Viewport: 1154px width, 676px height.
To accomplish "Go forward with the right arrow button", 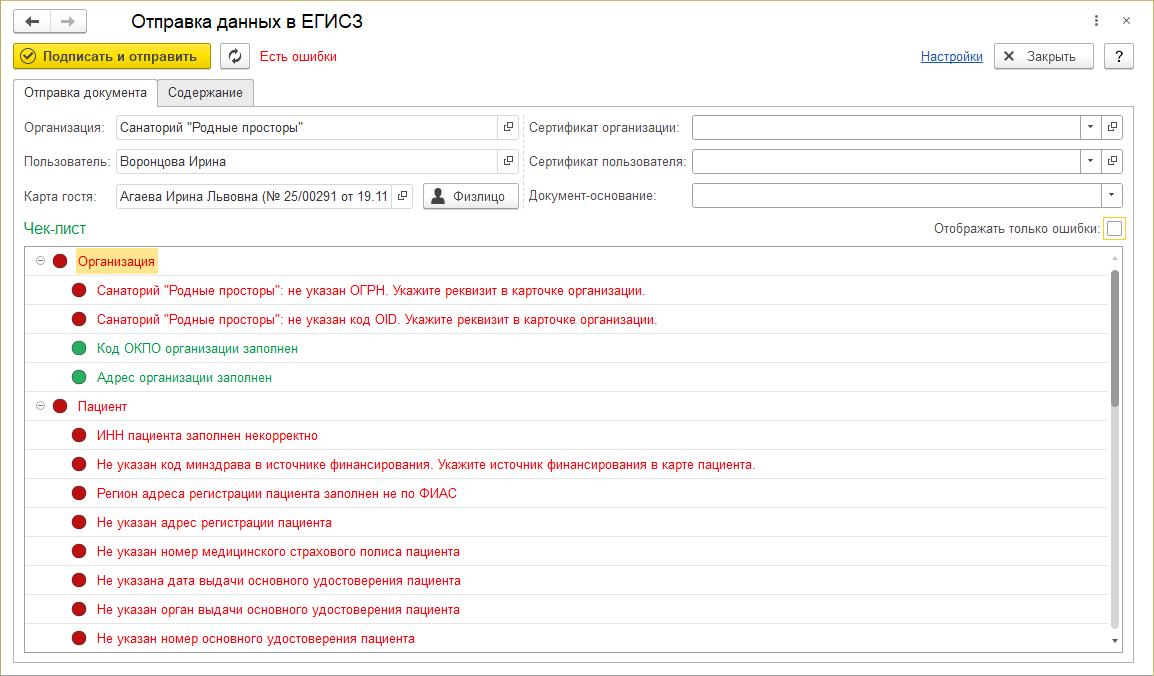I will point(68,21).
